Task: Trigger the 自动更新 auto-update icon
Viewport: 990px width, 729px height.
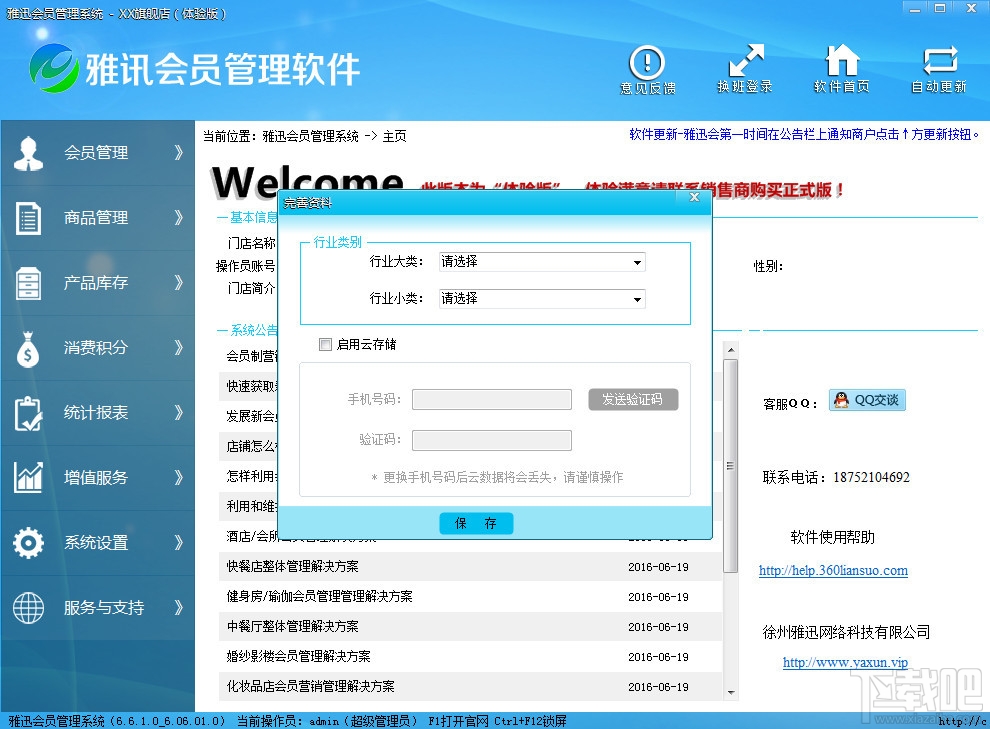Action: pos(938,68)
